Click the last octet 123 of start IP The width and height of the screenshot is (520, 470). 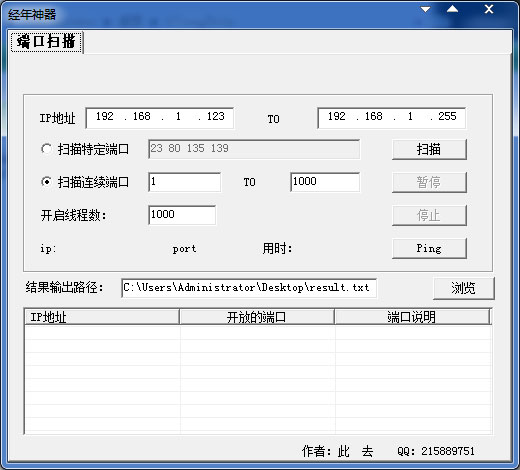tap(216, 116)
